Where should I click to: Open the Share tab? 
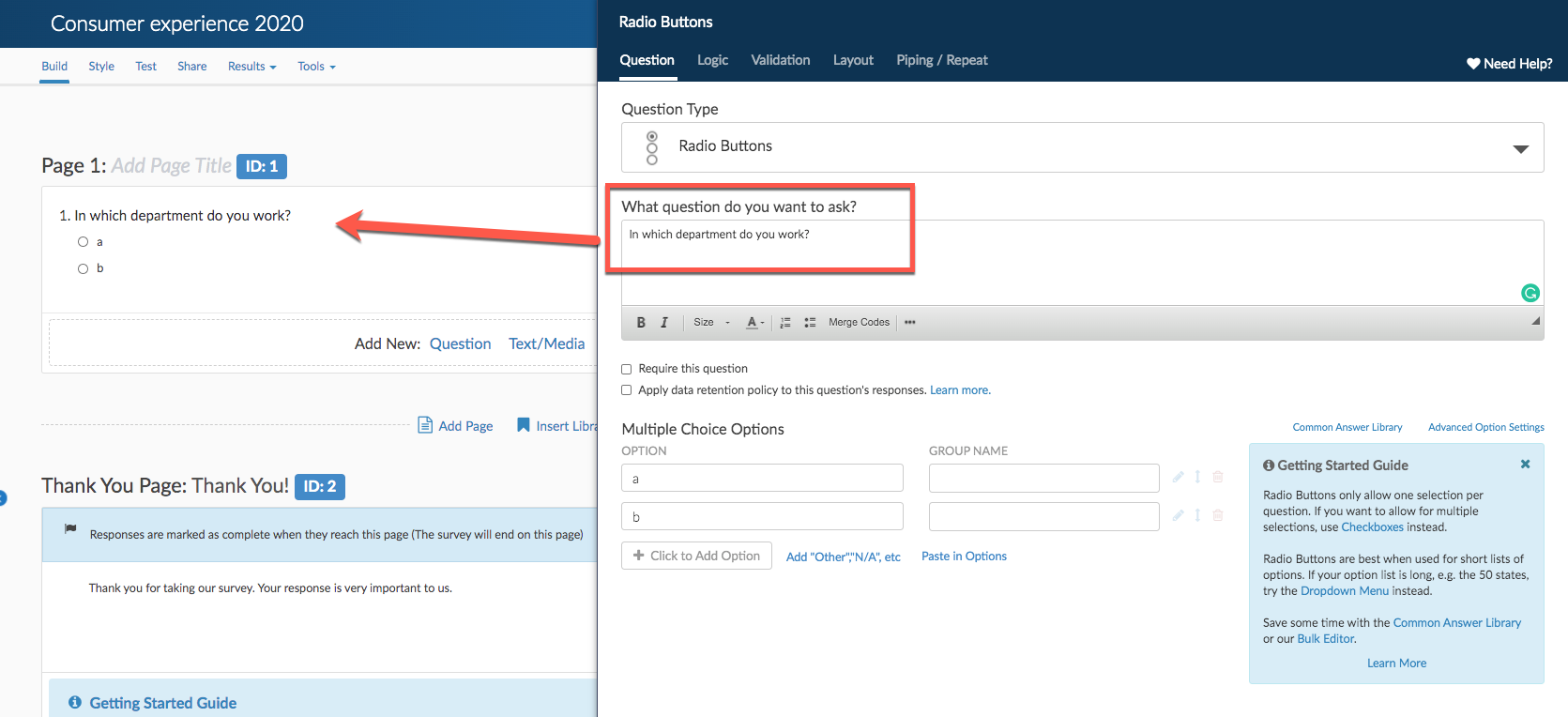[x=192, y=67]
